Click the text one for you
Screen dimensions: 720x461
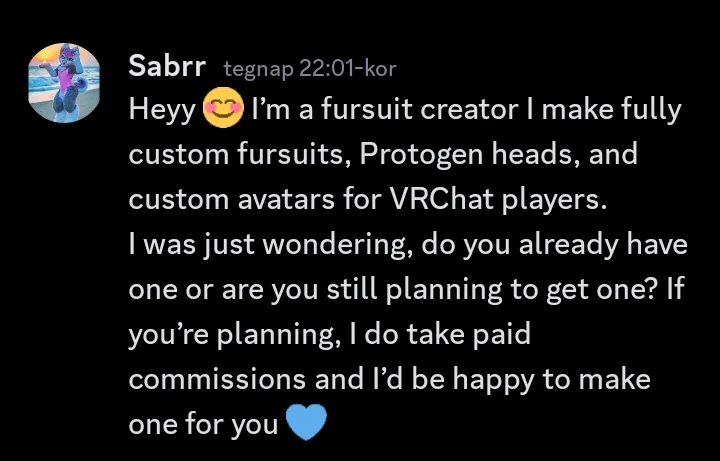click(x=203, y=424)
